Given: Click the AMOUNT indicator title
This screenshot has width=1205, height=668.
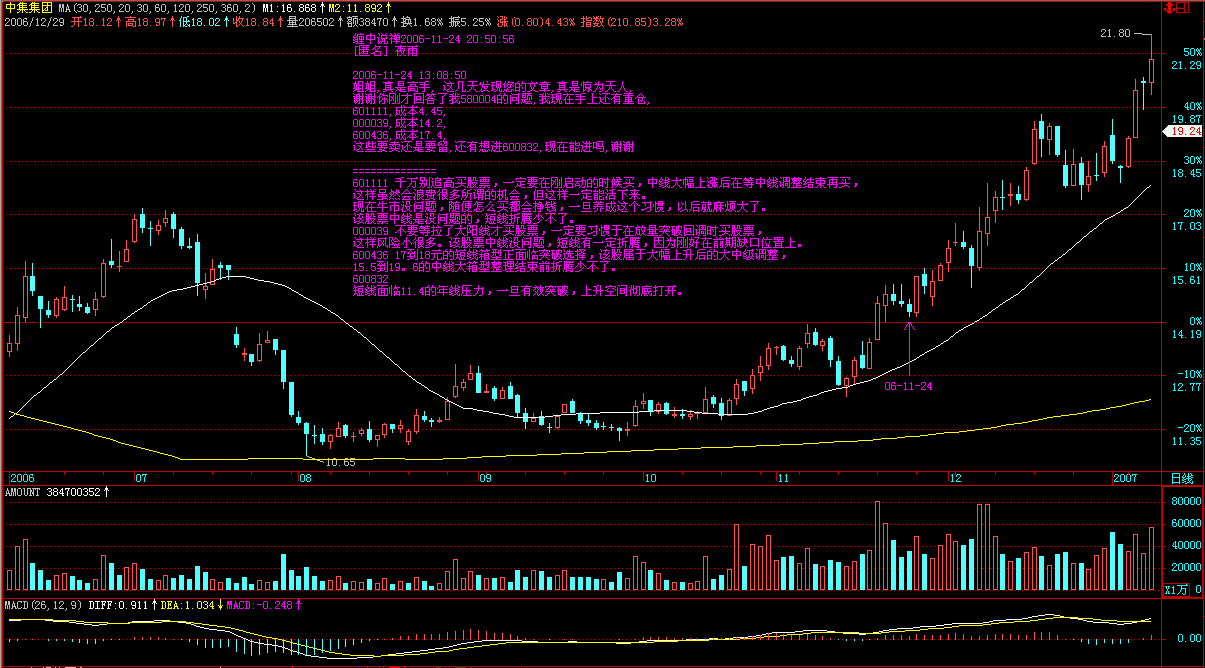Looking at the screenshot, I should pos(25,491).
